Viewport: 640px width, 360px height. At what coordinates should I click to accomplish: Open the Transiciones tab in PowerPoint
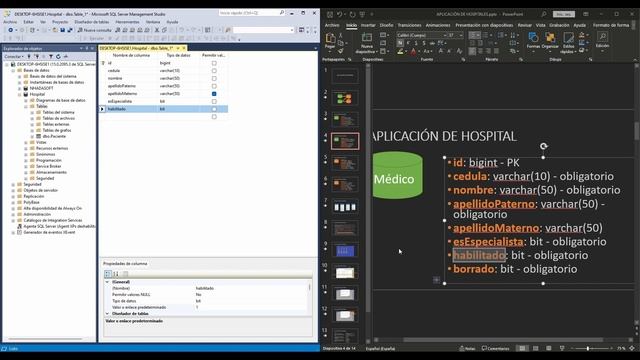(409, 25)
